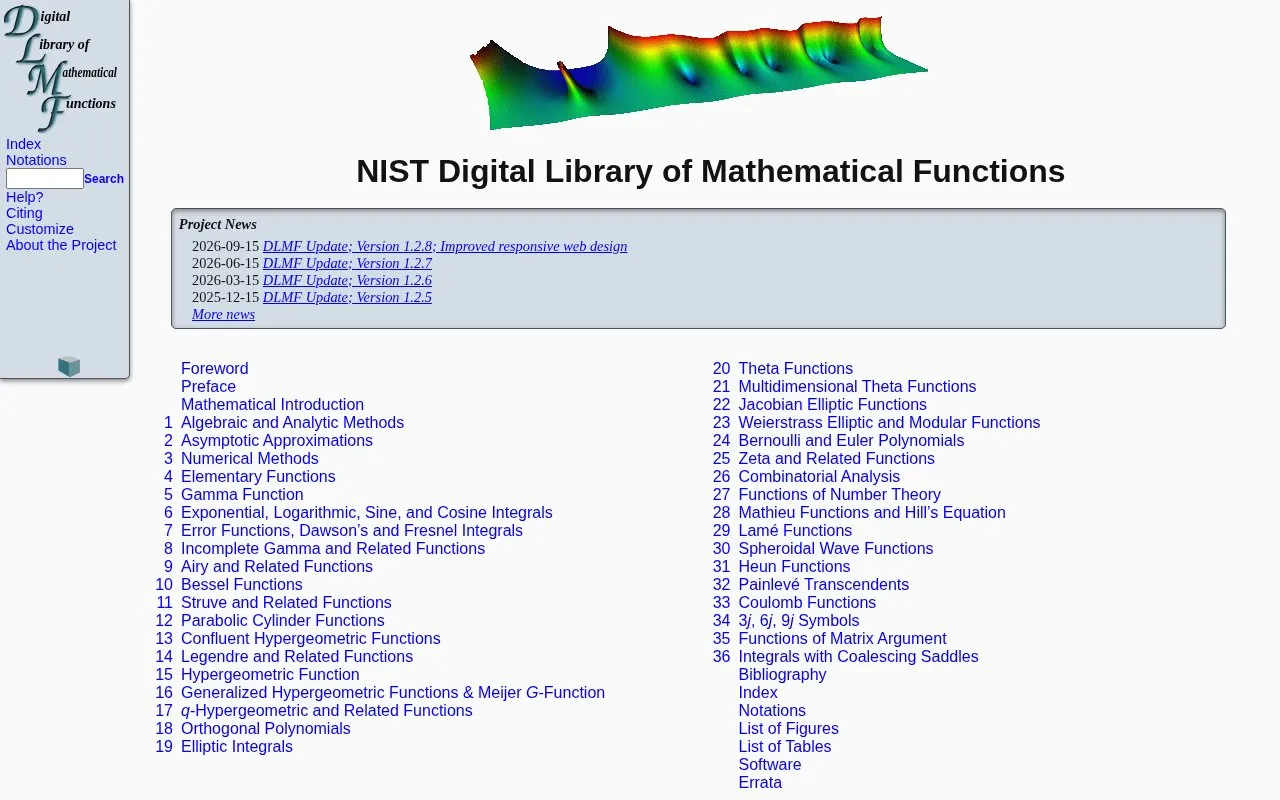Open chapter 20 Theta Functions
The image size is (1280, 800).
pos(795,368)
